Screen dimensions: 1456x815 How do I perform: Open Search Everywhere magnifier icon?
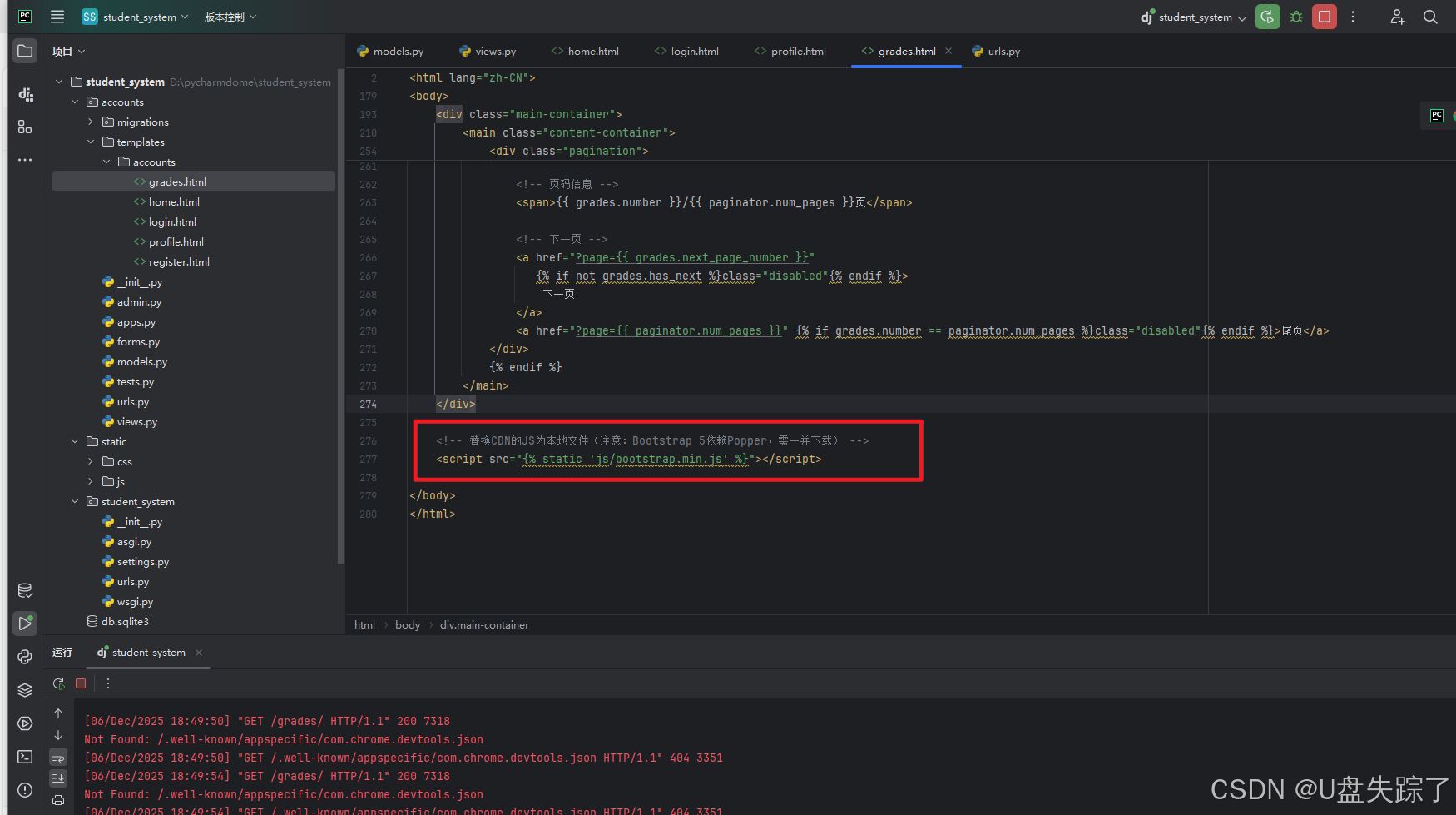(1430, 17)
